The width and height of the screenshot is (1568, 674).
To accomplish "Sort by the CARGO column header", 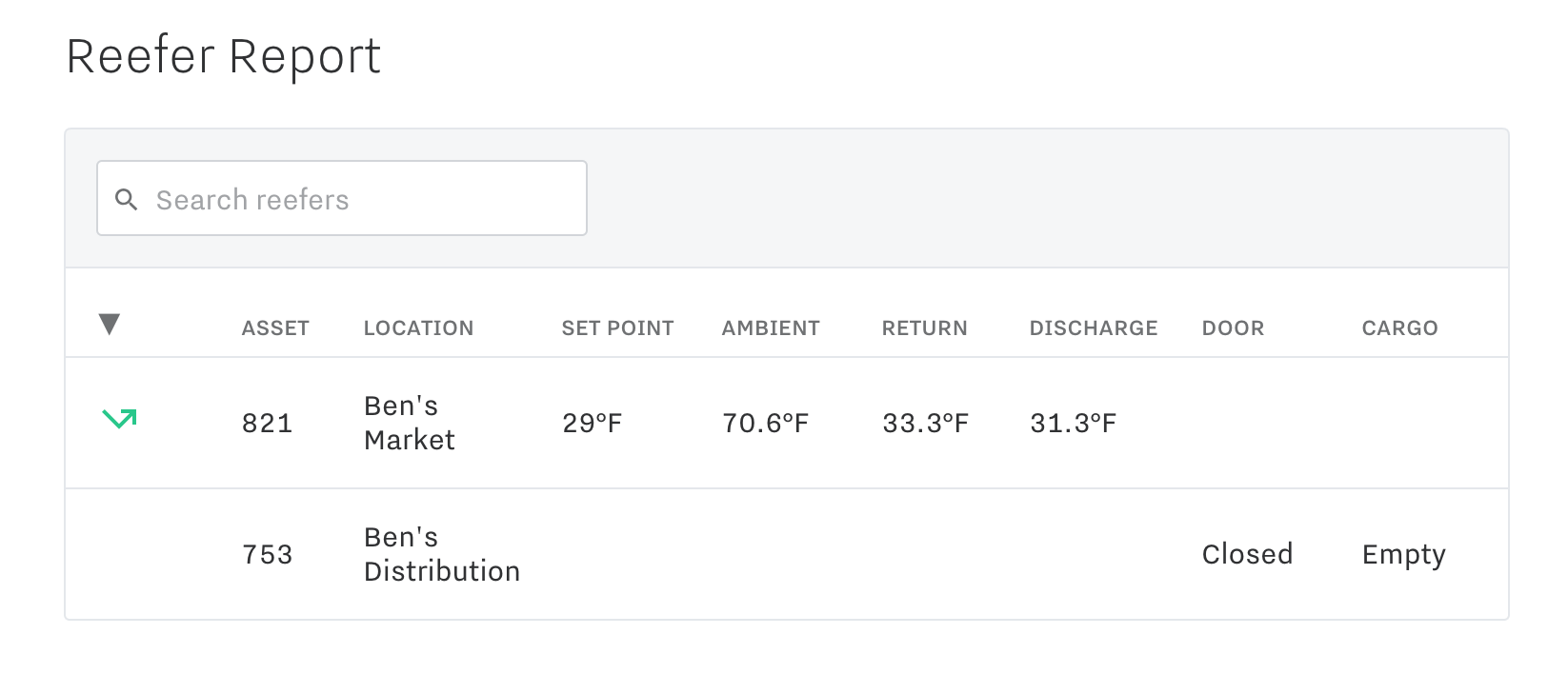I will coord(1398,327).
